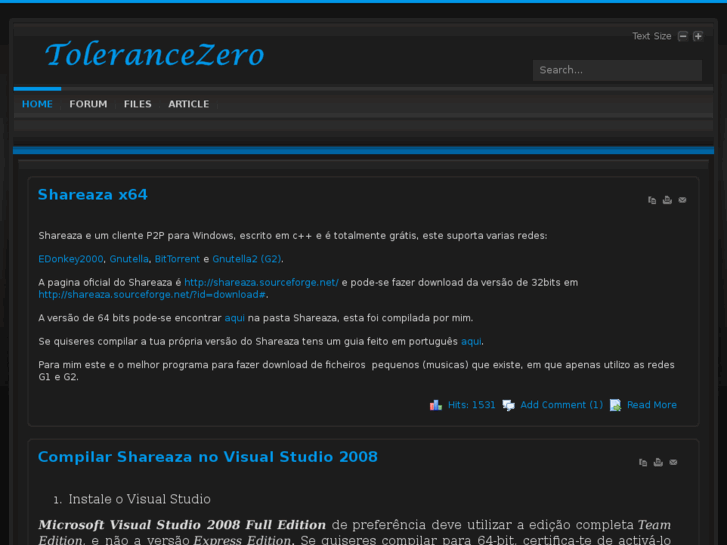Increase text size with plus icon

click(698, 36)
